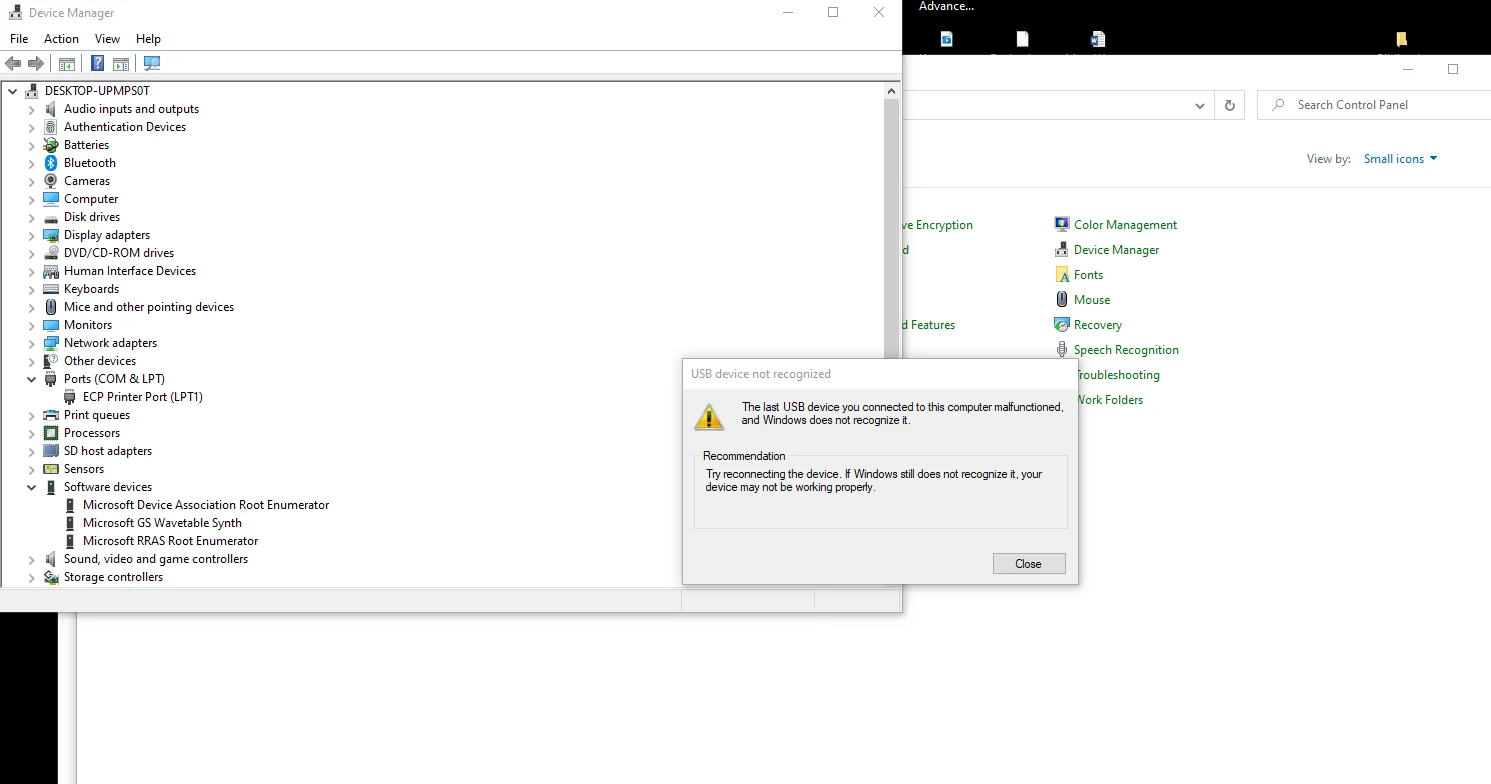Open the Help menu in Device Manager
Viewport: 1491px width, 784px height.
pyautogui.click(x=148, y=39)
